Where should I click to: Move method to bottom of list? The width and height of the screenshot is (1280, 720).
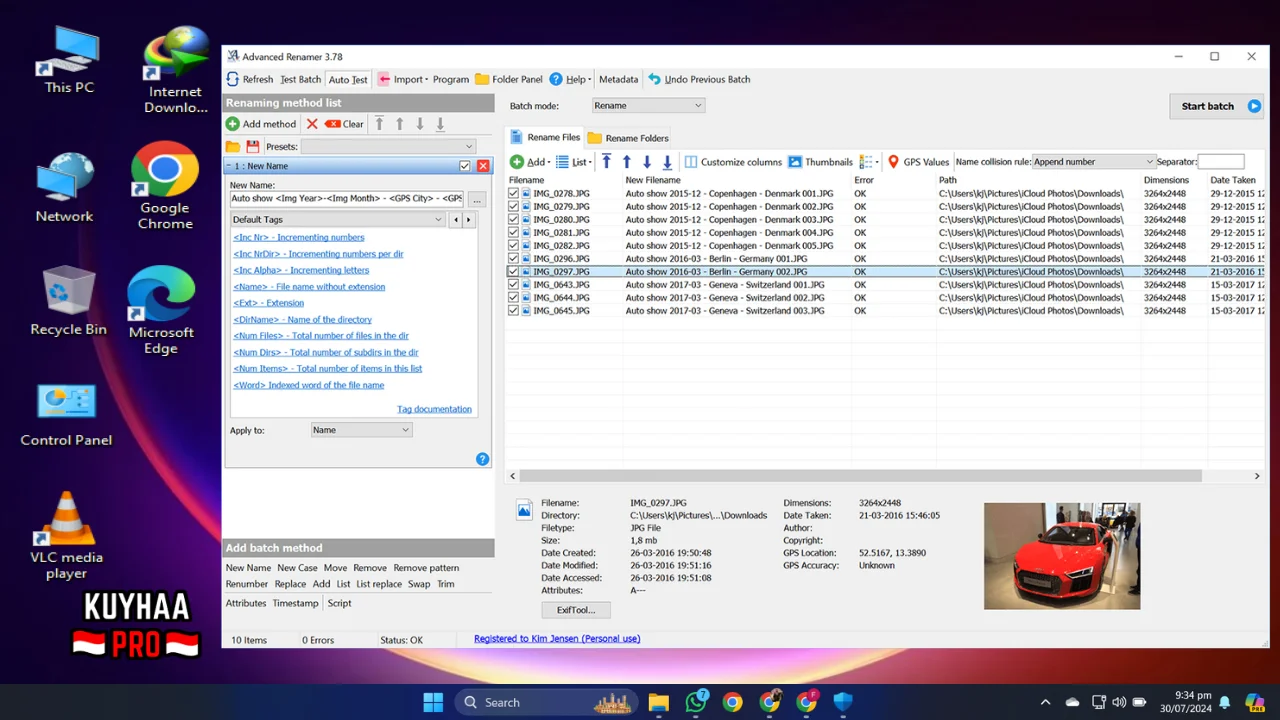(x=440, y=124)
